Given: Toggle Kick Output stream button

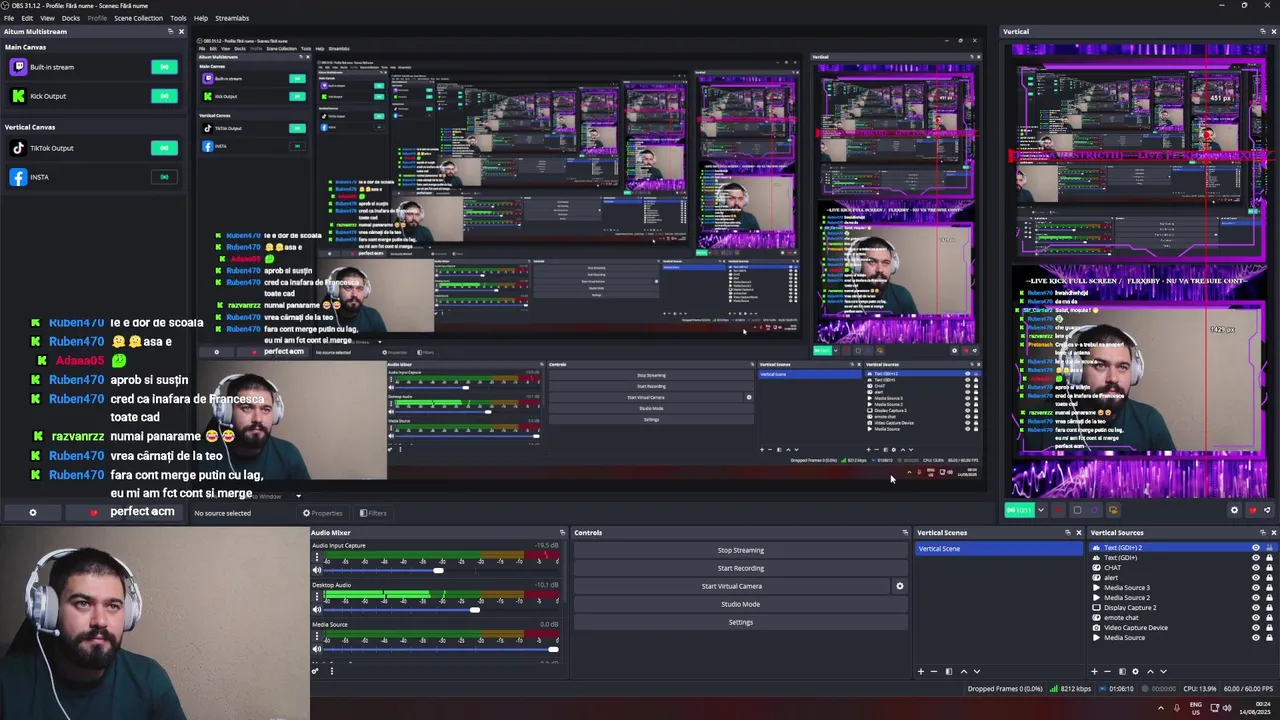Looking at the screenshot, I should click(164, 96).
